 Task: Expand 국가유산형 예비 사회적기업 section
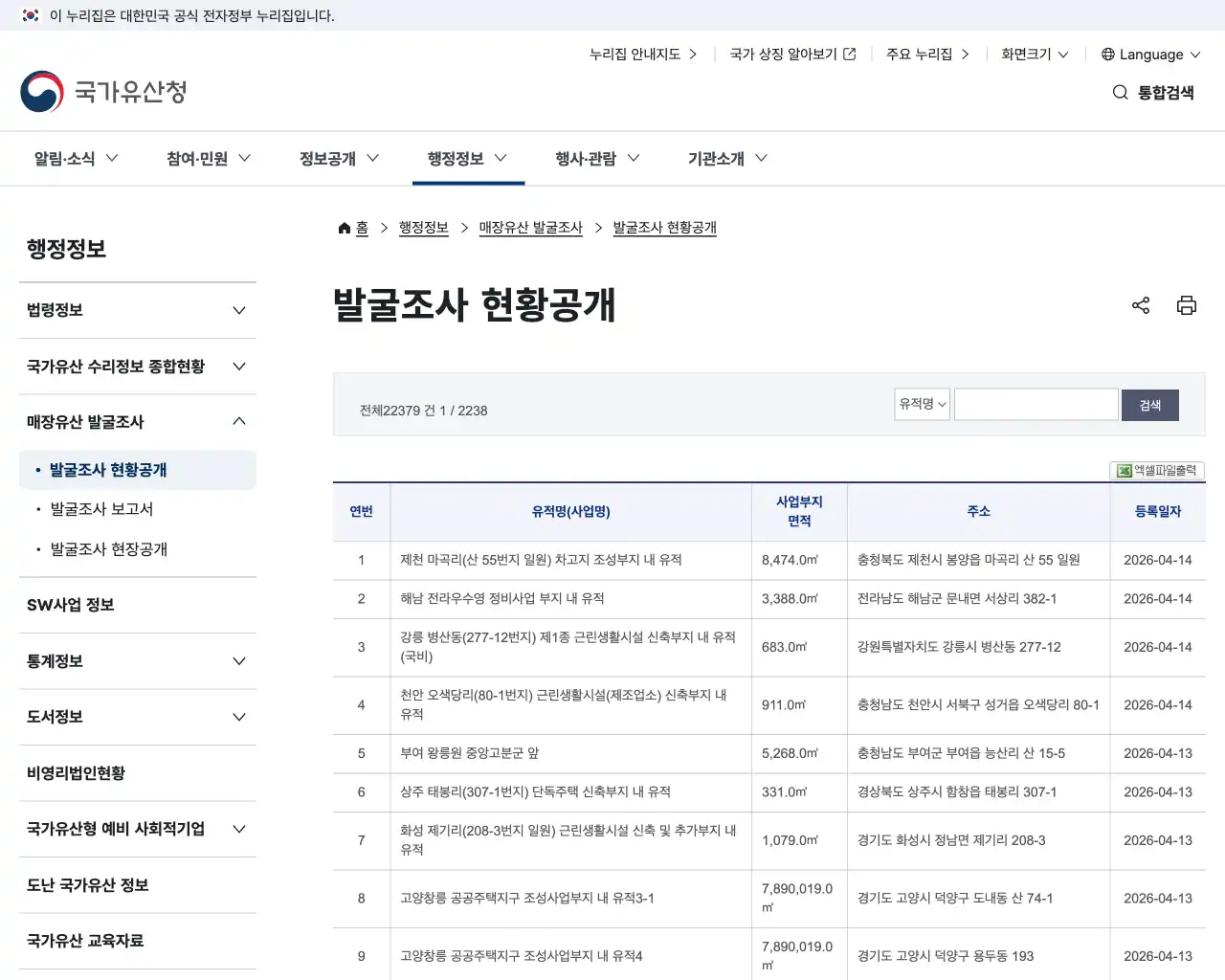click(x=138, y=829)
